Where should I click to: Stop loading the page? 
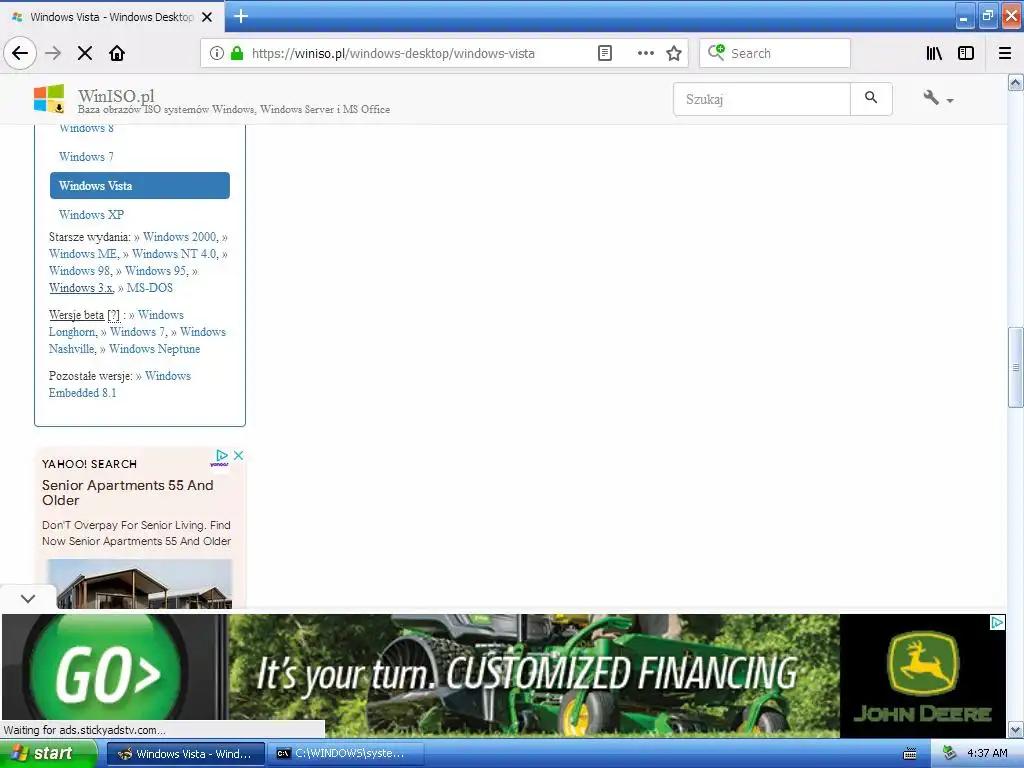(85, 53)
